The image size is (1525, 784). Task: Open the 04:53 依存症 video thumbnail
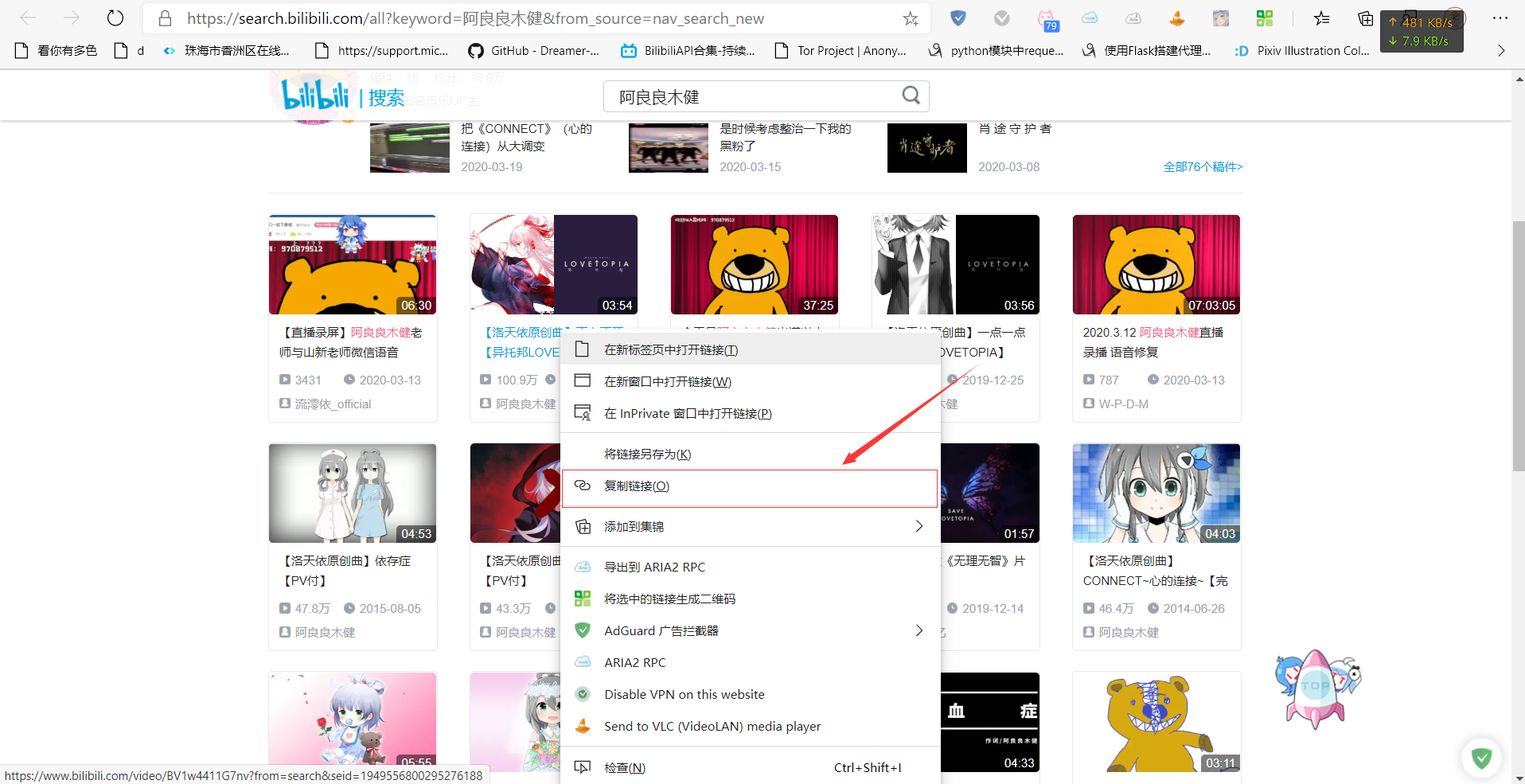pyautogui.click(x=353, y=493)
